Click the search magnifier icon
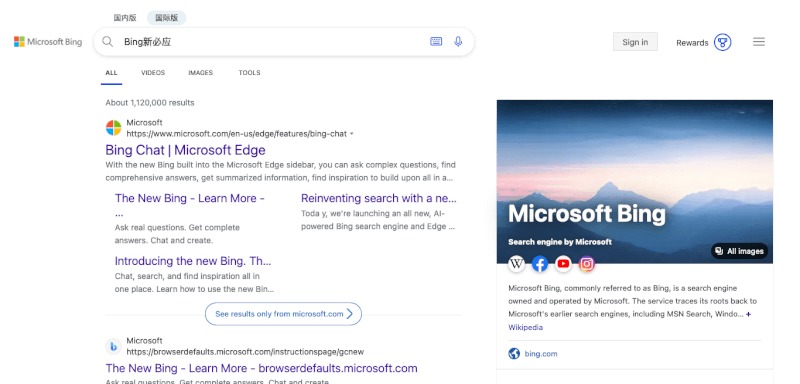The image size is (800, 384). [107, 42]
